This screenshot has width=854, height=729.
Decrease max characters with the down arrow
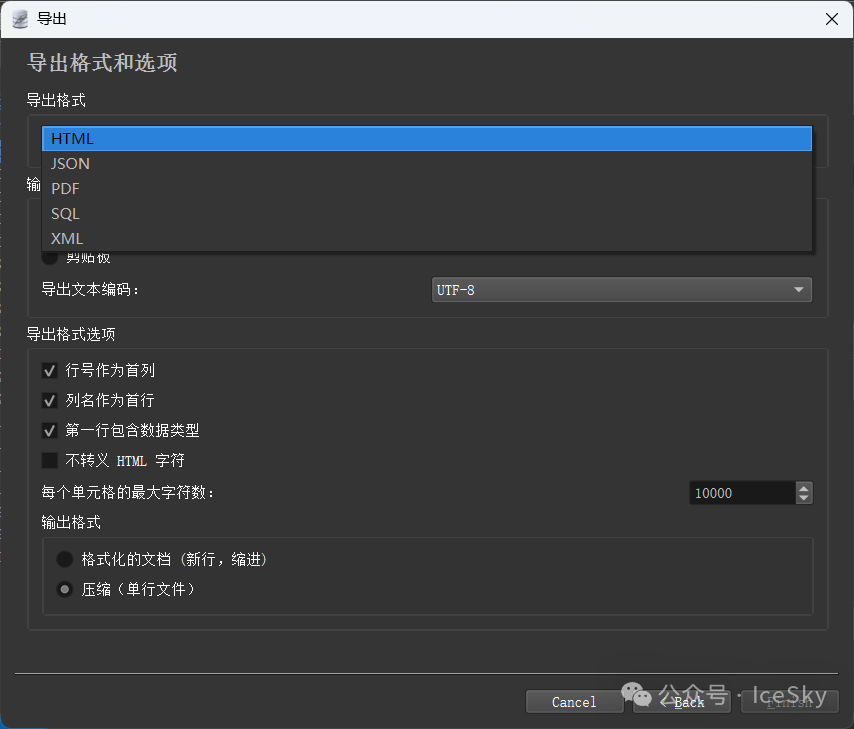tap(804, 498)
